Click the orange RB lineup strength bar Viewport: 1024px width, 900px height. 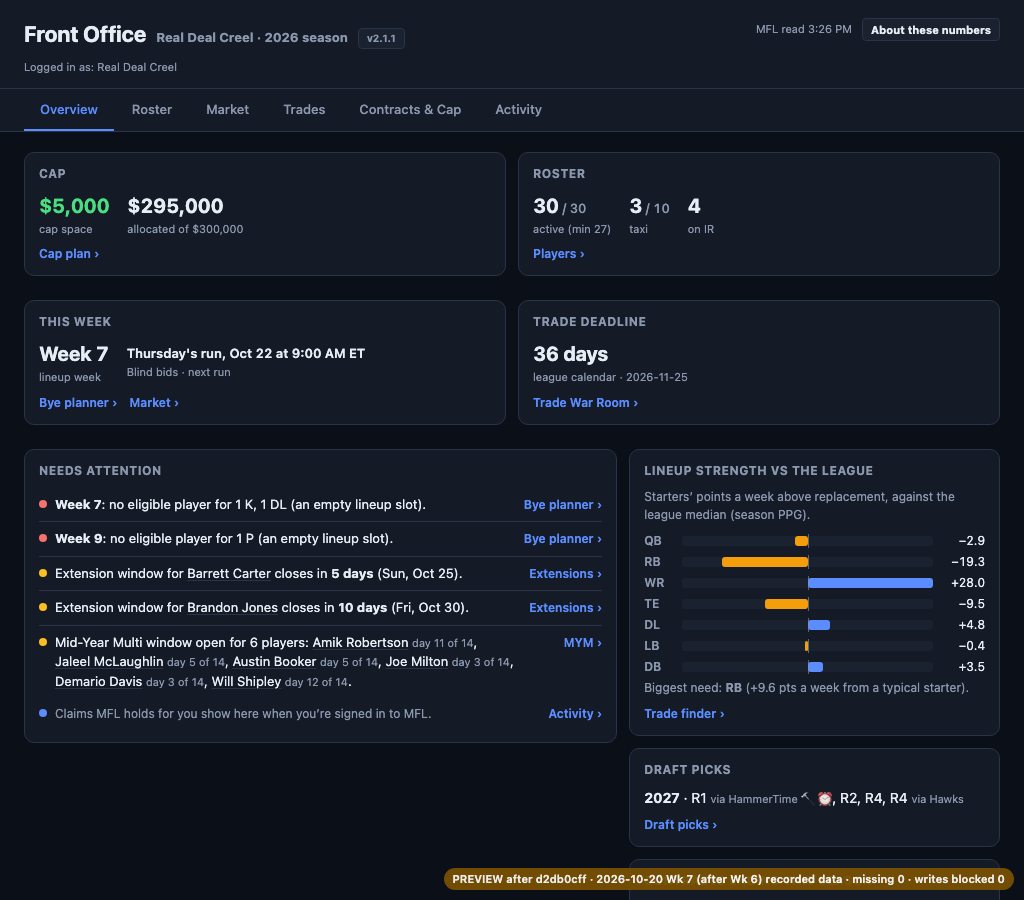click(x=765, y=562)
